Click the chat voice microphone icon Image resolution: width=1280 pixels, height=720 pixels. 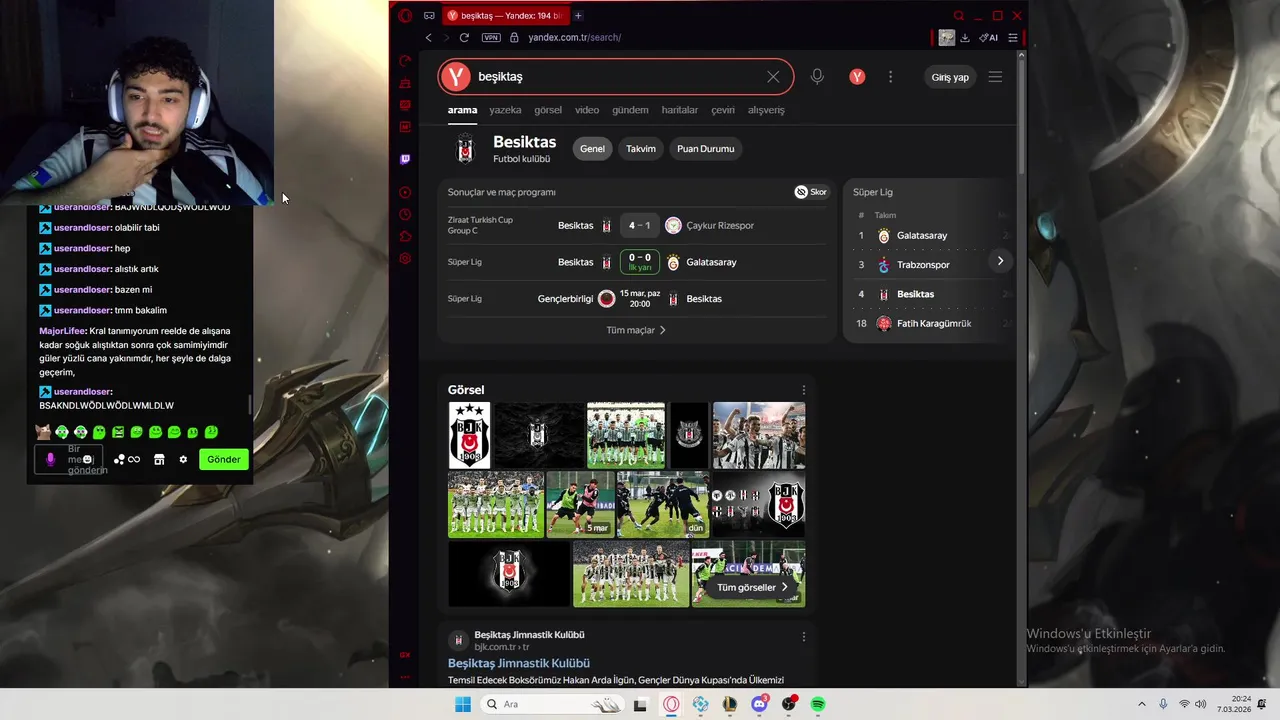coord(50,459)
